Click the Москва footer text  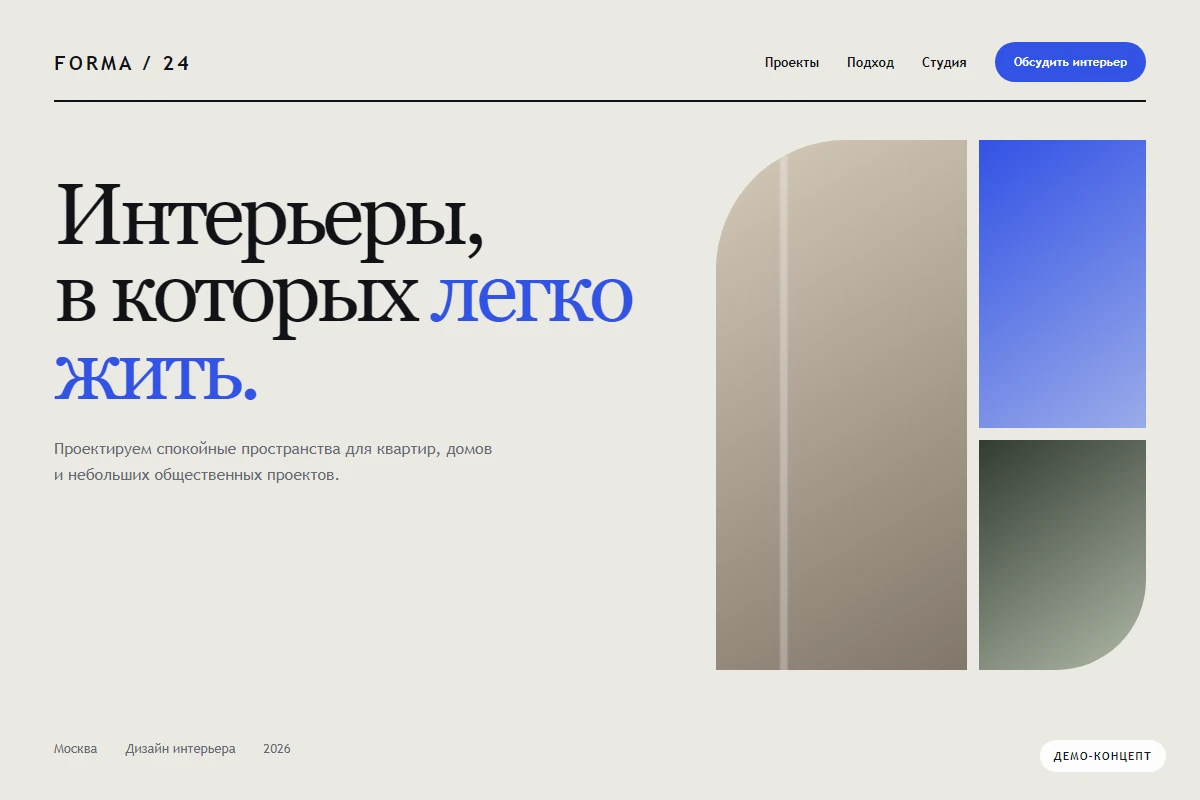pos(76,749)
